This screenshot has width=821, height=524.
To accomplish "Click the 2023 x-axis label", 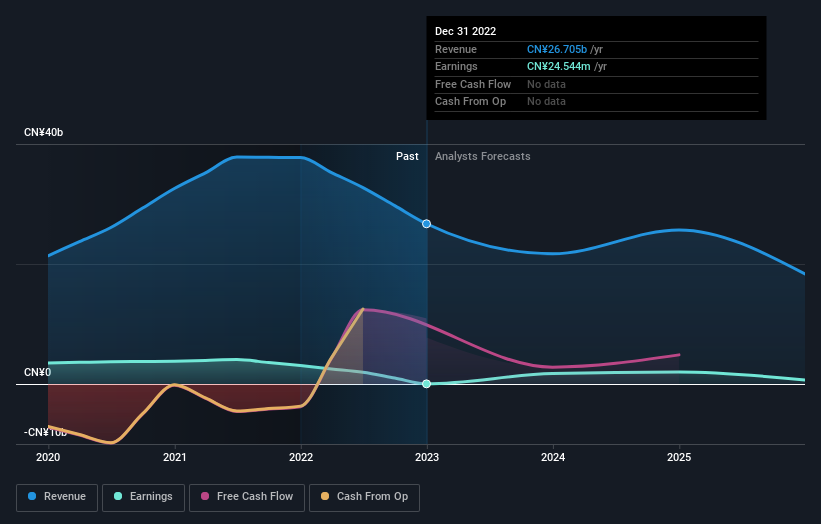I will (x=427, y=457).
